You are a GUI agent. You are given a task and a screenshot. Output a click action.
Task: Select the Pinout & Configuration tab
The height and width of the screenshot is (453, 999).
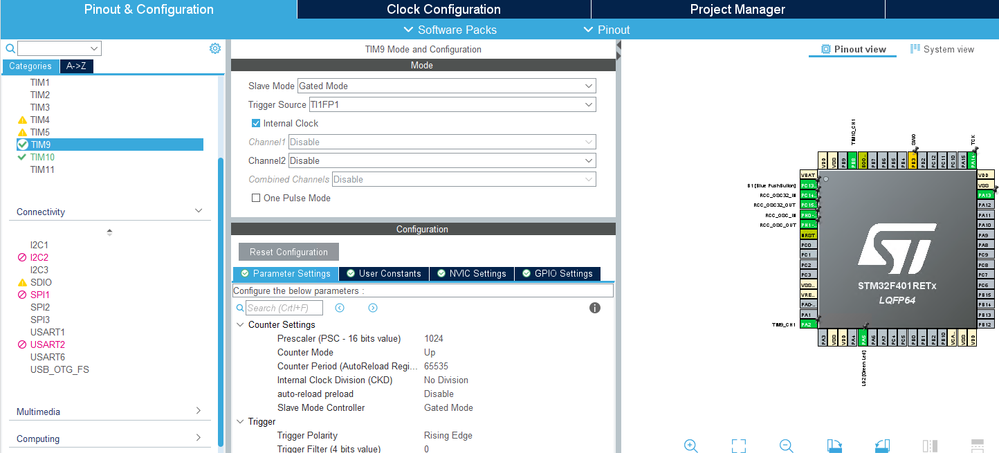(148, 9)
